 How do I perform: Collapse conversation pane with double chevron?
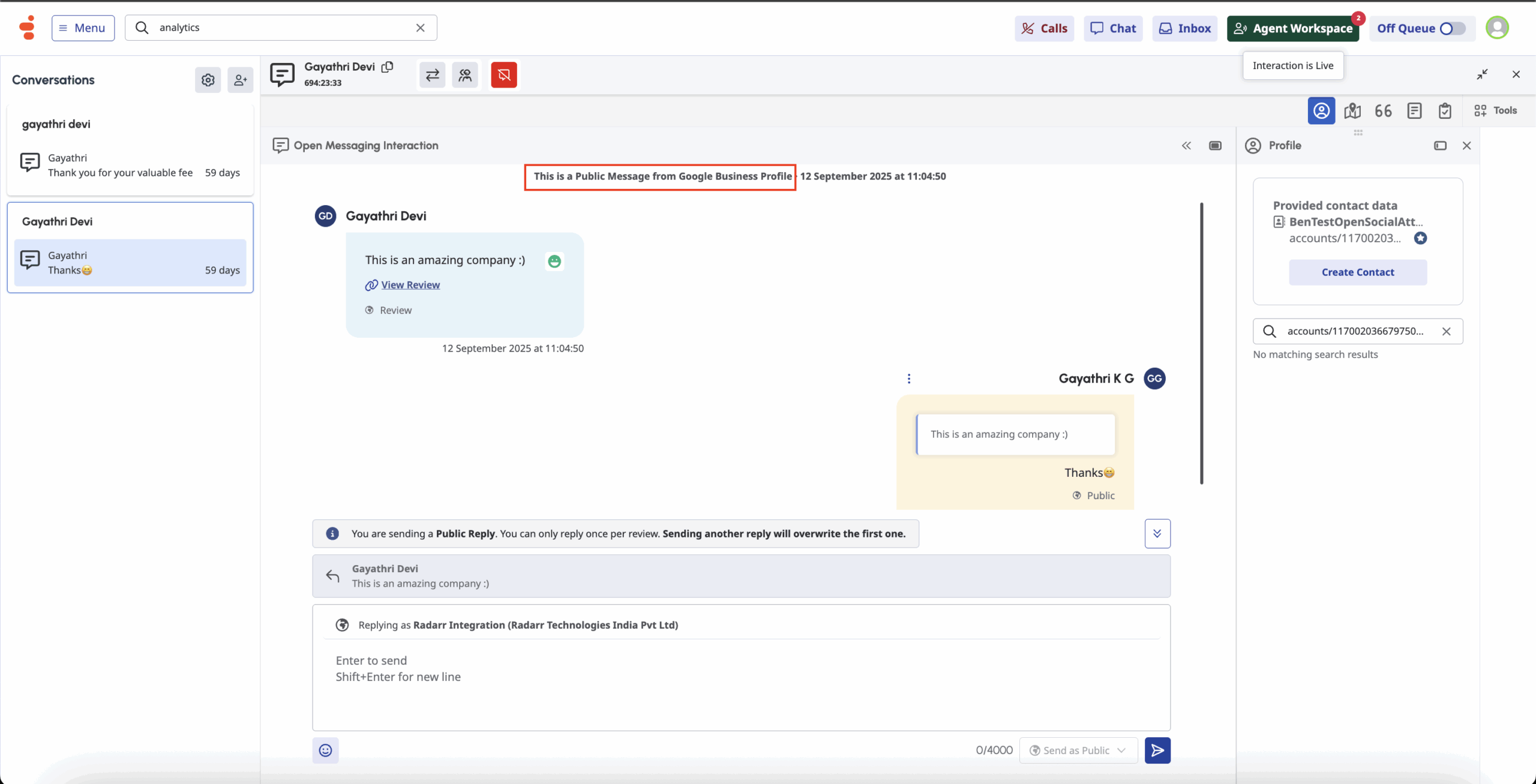click(x=1186, y=146)
